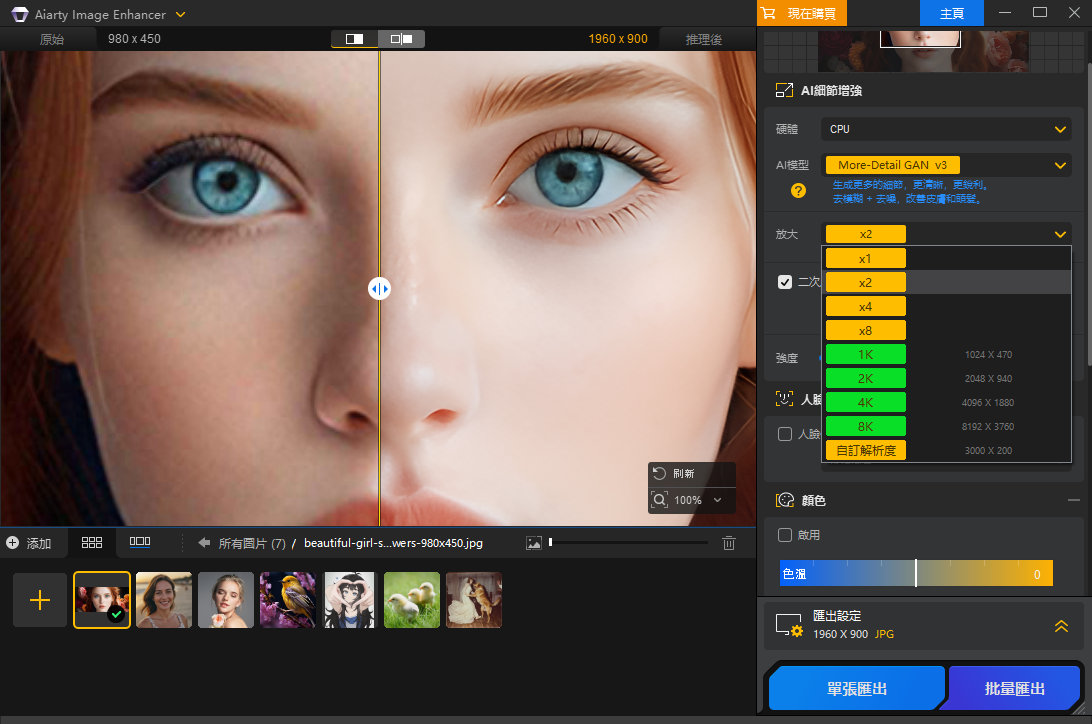This screenshot has width=1092, height=724.
Task: Click the split-view comparison mode icon
Action: [355, 39]
